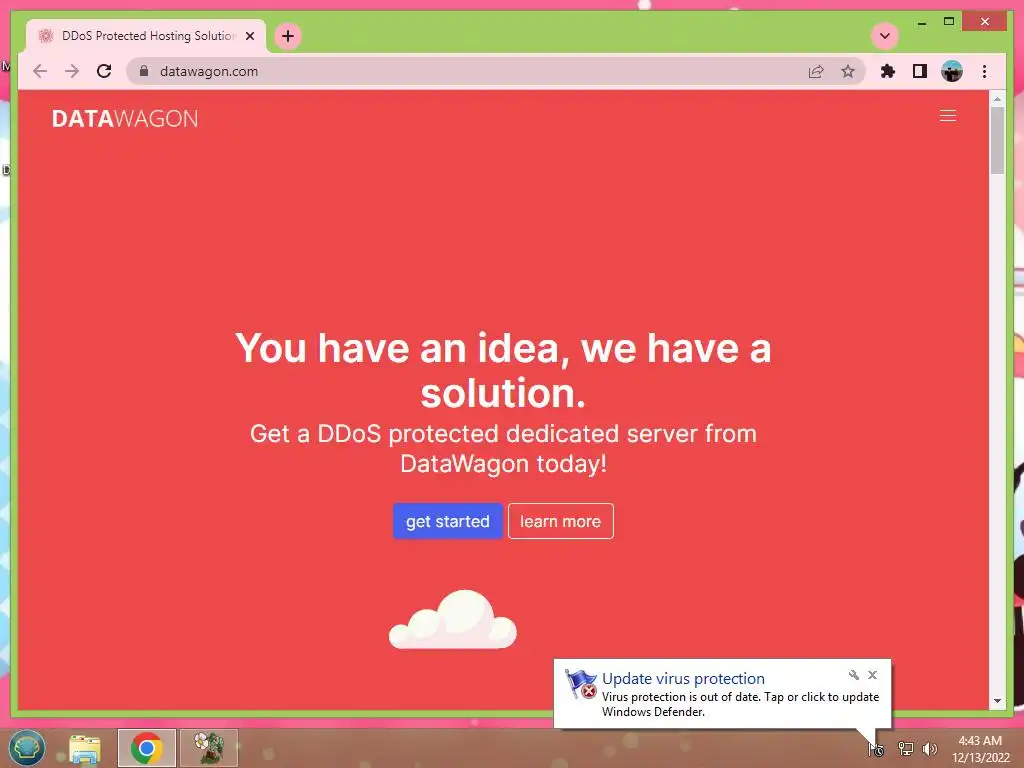This screenshot has width=1024, height=768.
Task: Open a new tab with the plus button
Action: pos(288,36)
